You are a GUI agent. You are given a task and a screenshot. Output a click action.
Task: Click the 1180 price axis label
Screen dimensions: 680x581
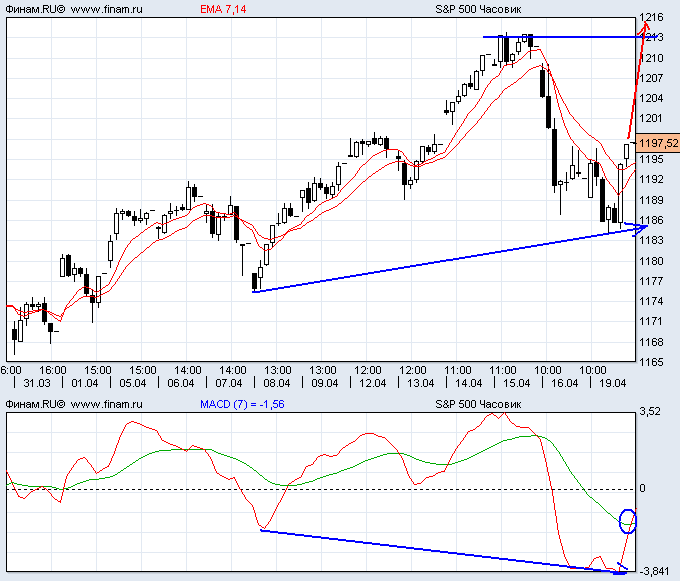point(651,261)
